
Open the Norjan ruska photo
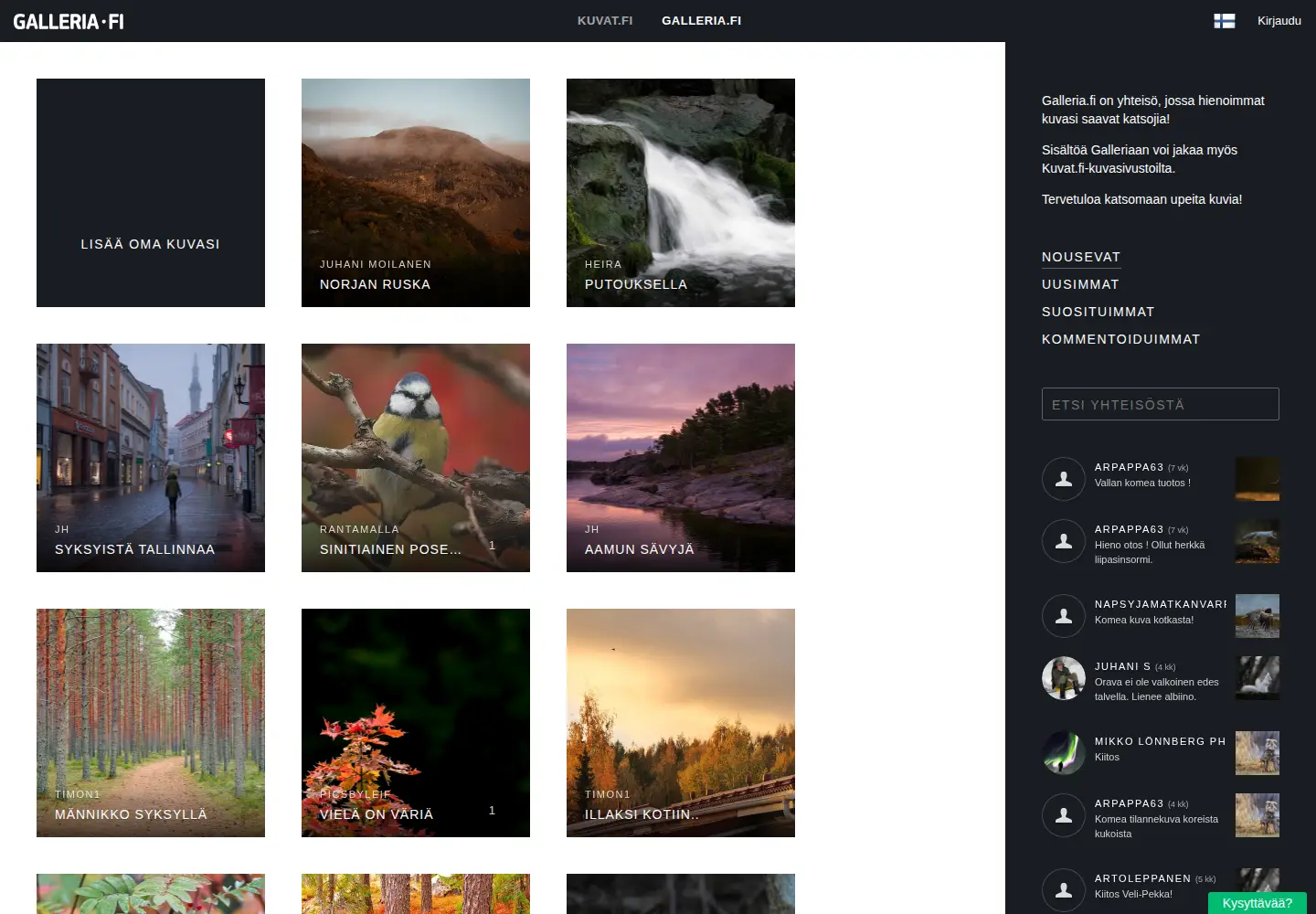416,193
